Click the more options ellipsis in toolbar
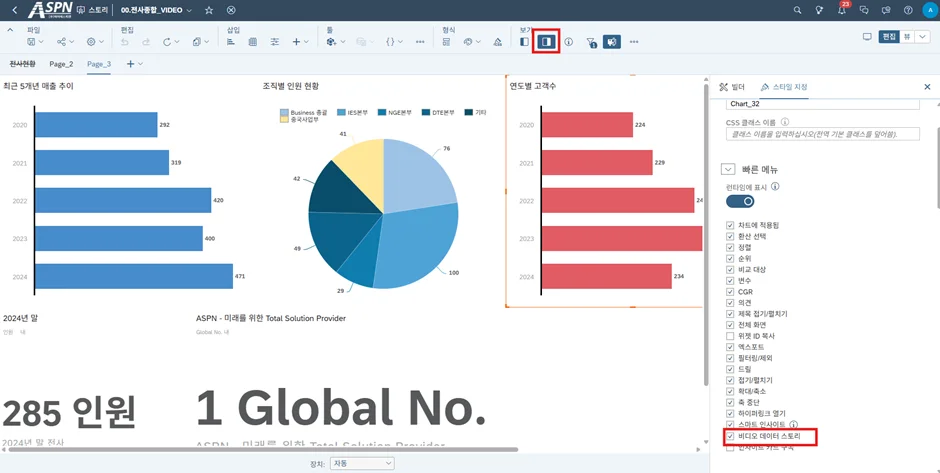This screenshot has height=473, width=940. click(x=634, y=42)
